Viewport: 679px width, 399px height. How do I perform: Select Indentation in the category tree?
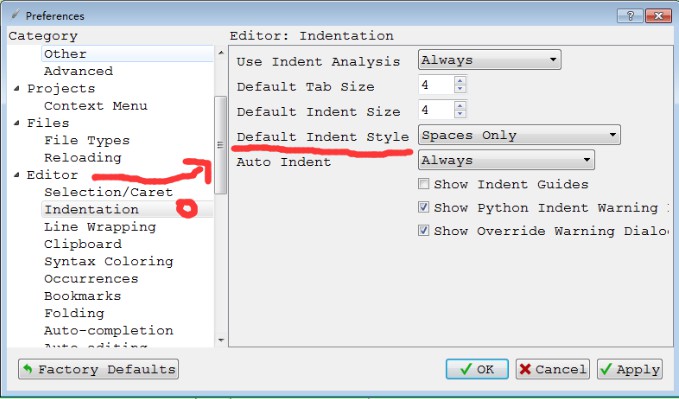pos(91,209)
